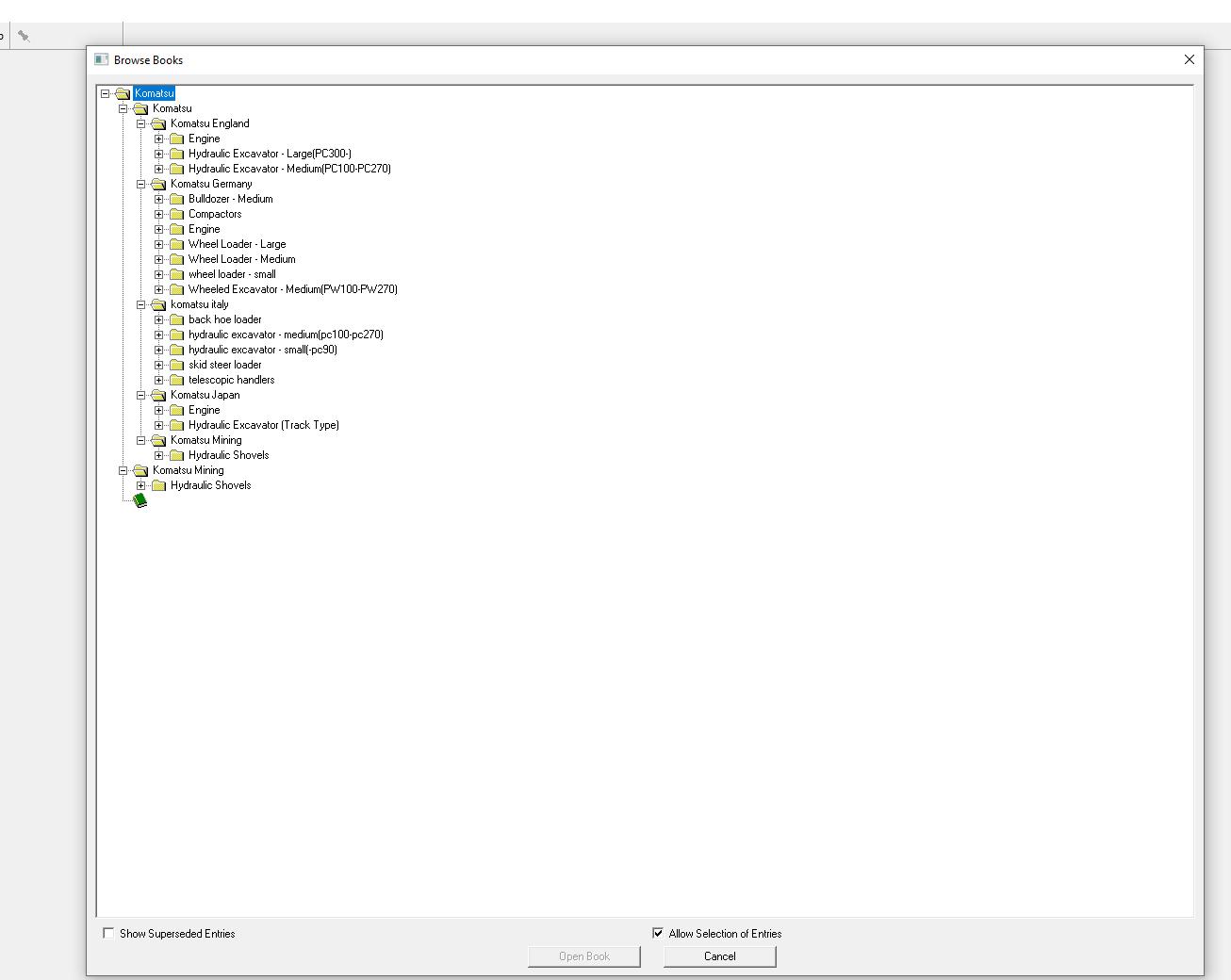Click the folder icon beside Wheel Loader - Medium

coord(176,259)
